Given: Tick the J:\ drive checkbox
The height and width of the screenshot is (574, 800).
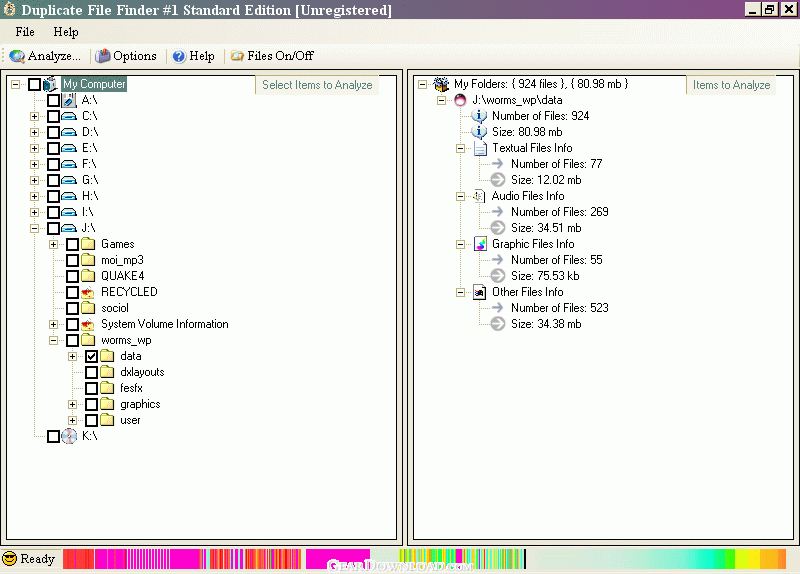Looking at the screenshot, I should (x=53, y=228).
